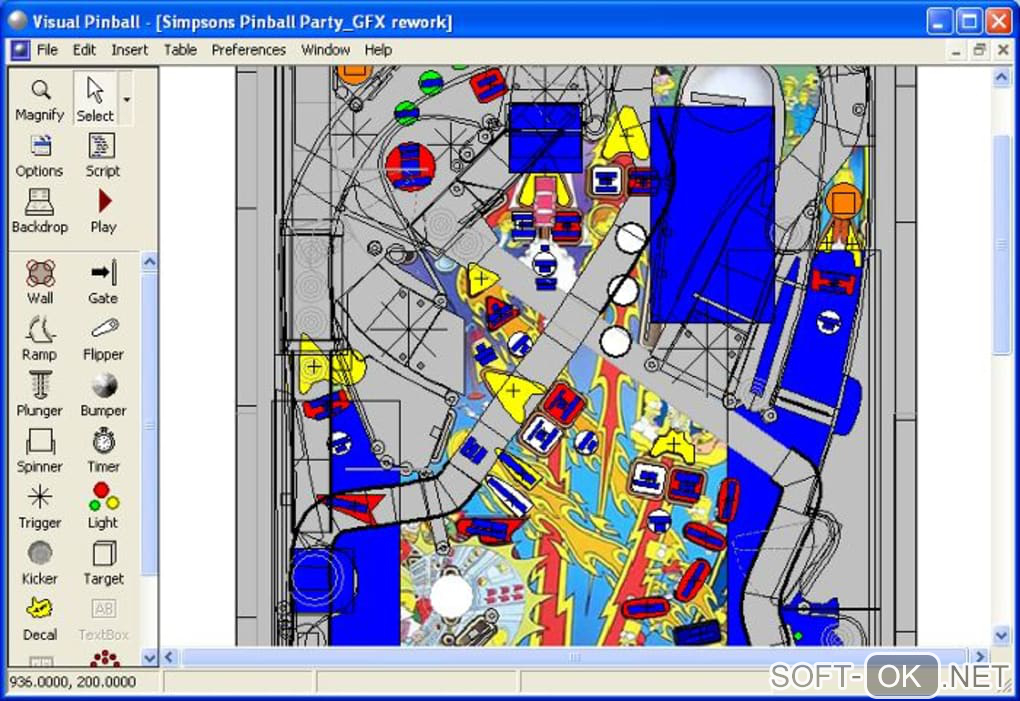Click the document icon left of File
Screen dimensions: 1020x701
coord(20,50)
